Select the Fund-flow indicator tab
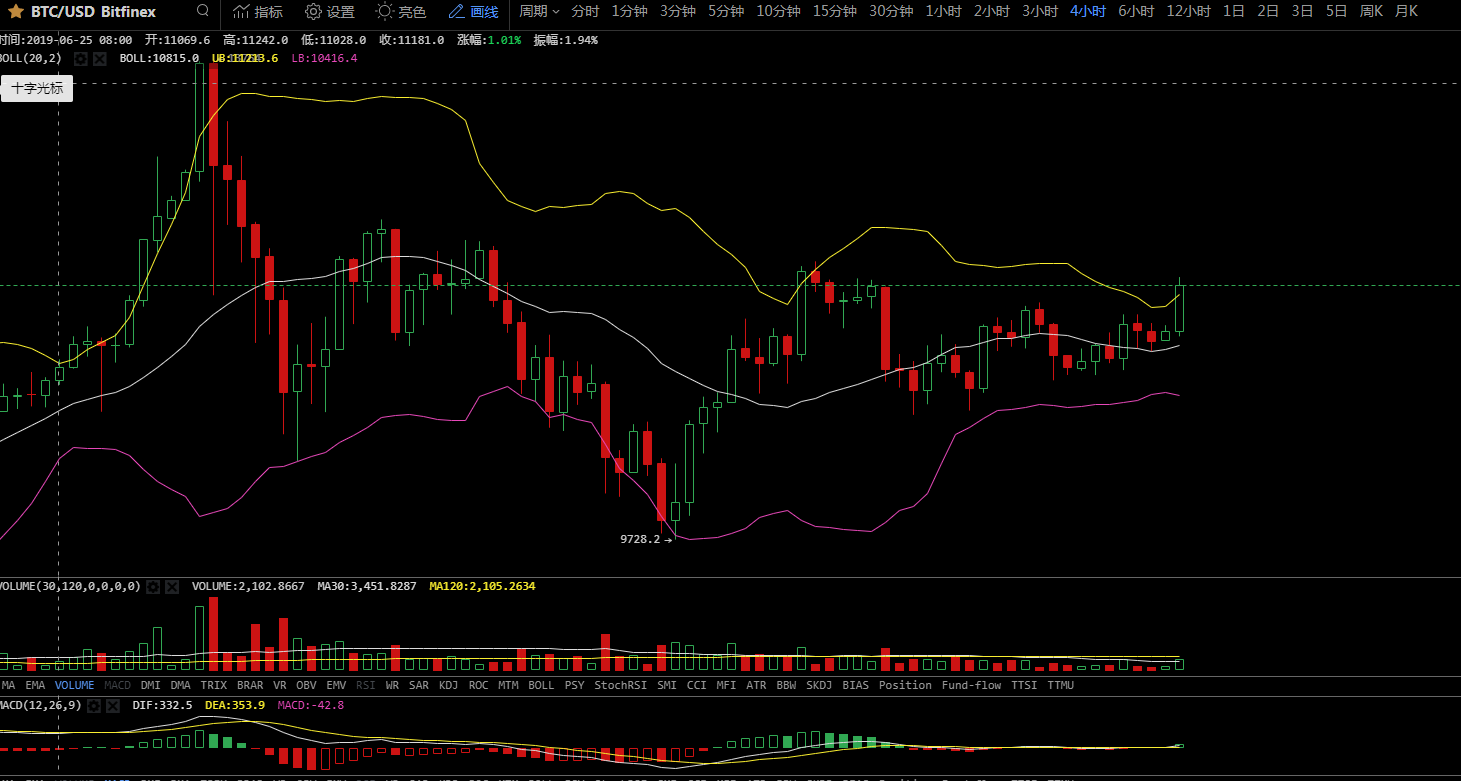 click(x=972, y=686)
